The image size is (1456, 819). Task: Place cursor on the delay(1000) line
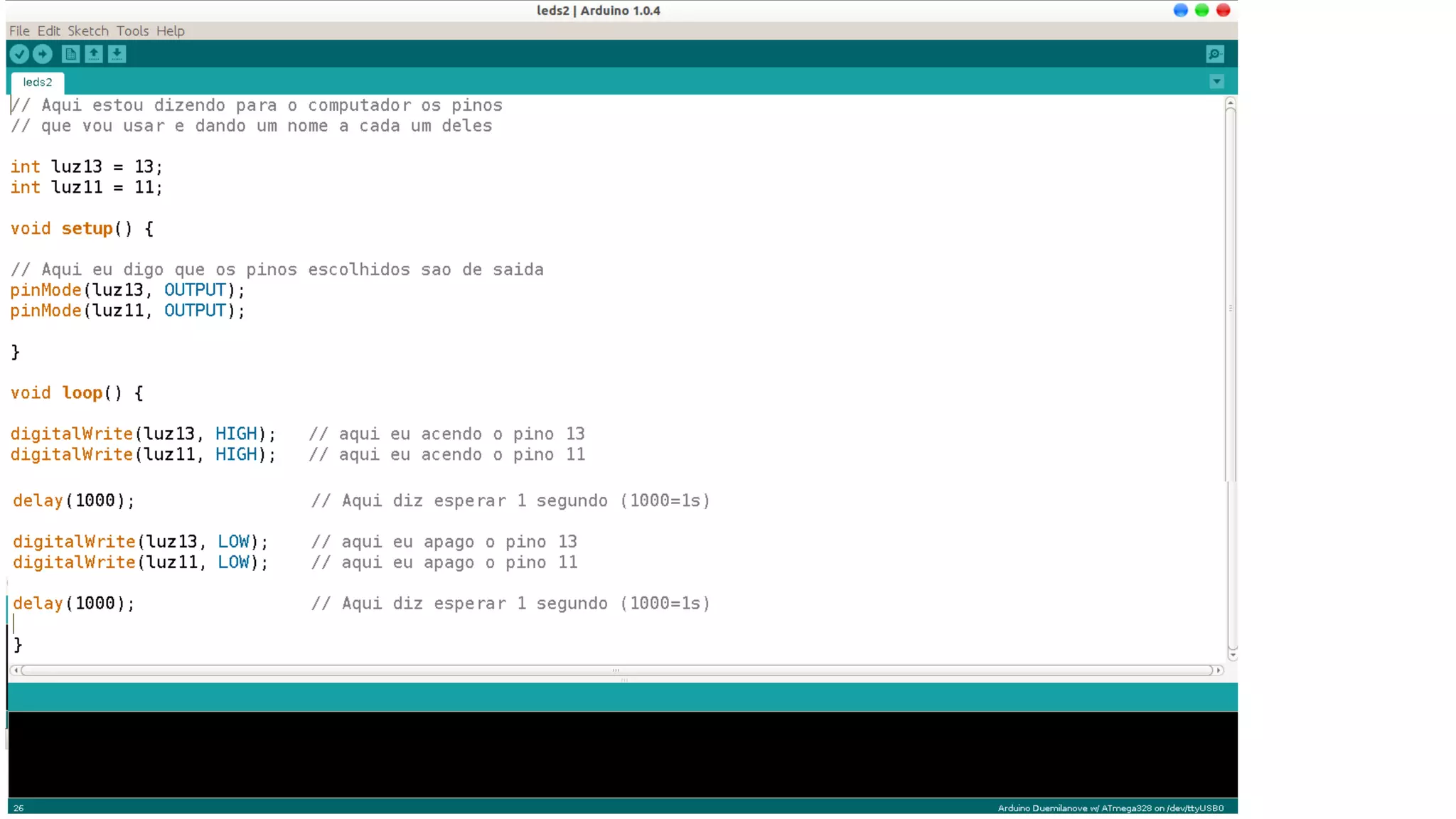(x=74, y=500)
